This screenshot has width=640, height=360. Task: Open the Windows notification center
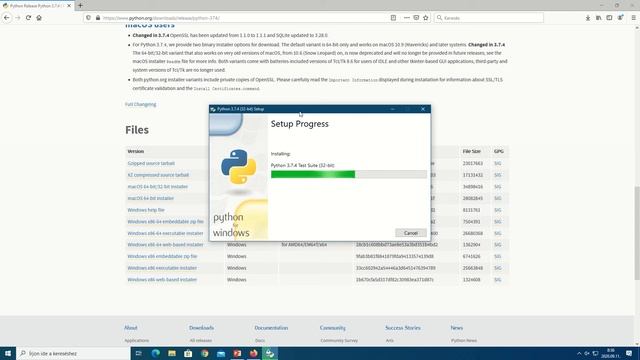(629, 353)
